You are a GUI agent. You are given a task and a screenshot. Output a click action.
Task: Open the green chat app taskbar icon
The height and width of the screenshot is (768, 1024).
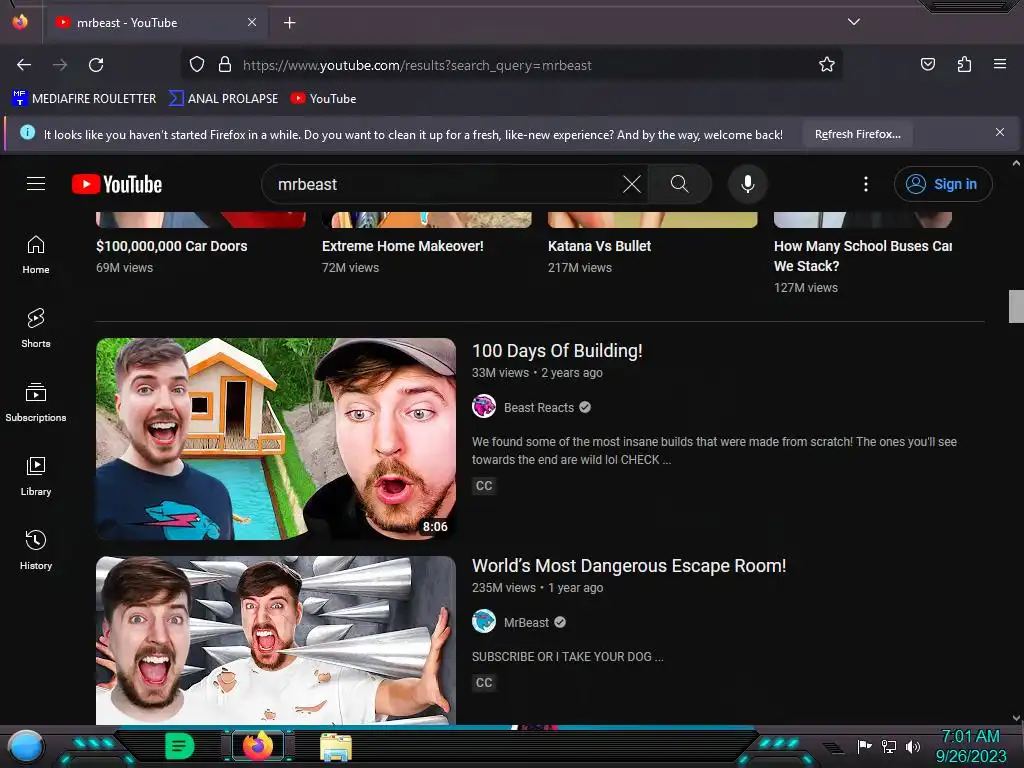180,746
